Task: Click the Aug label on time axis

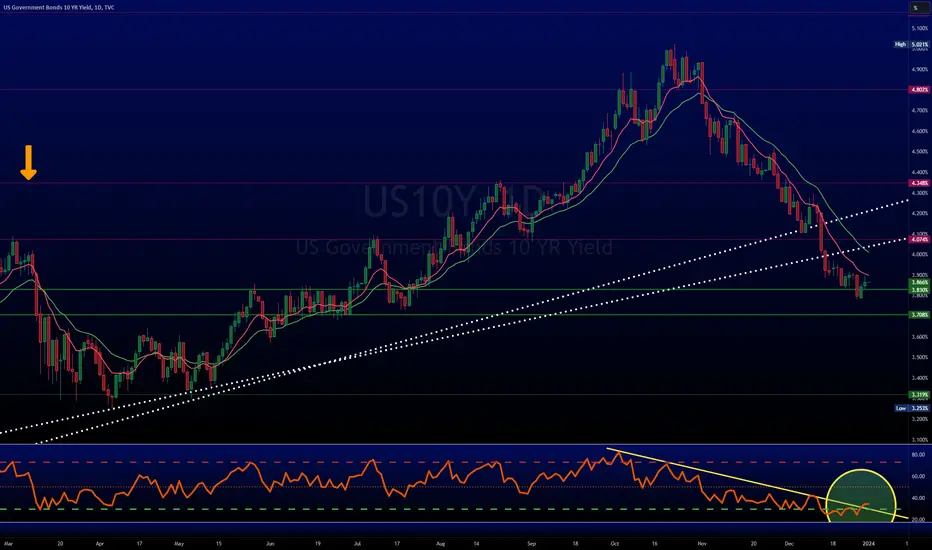Action: point(440,543)
